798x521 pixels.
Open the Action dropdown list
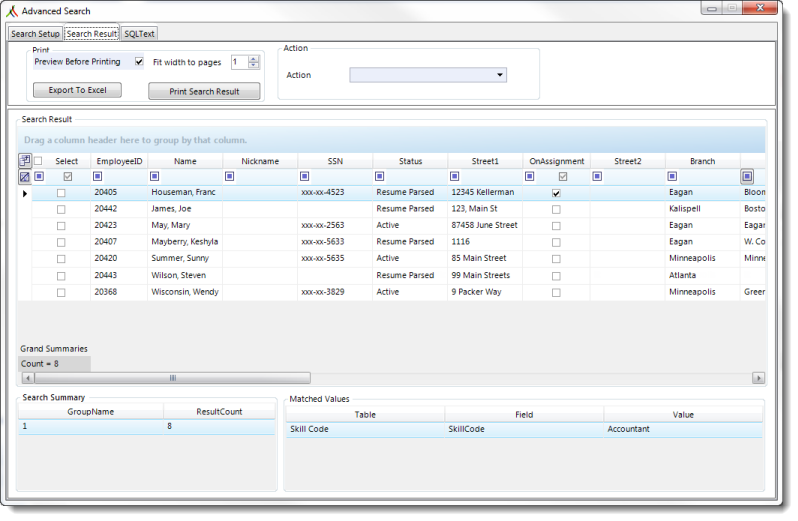click(500, 75)
